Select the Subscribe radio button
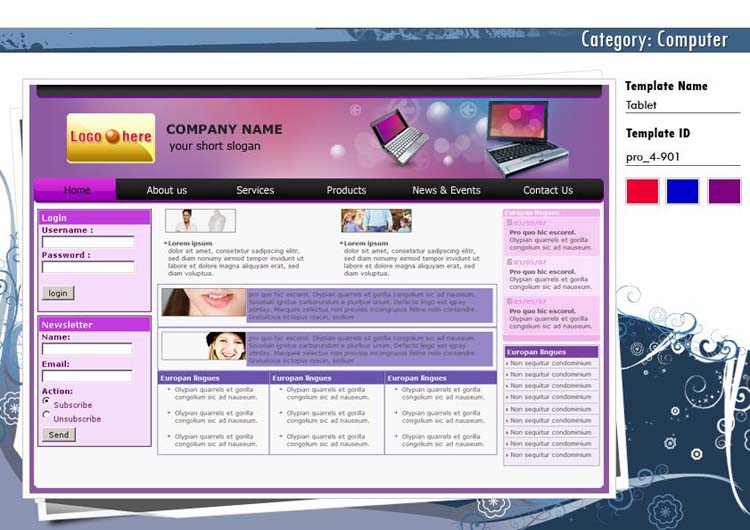Image resolution: width=750 pixels, height=530 pixels. coord(46,402)
